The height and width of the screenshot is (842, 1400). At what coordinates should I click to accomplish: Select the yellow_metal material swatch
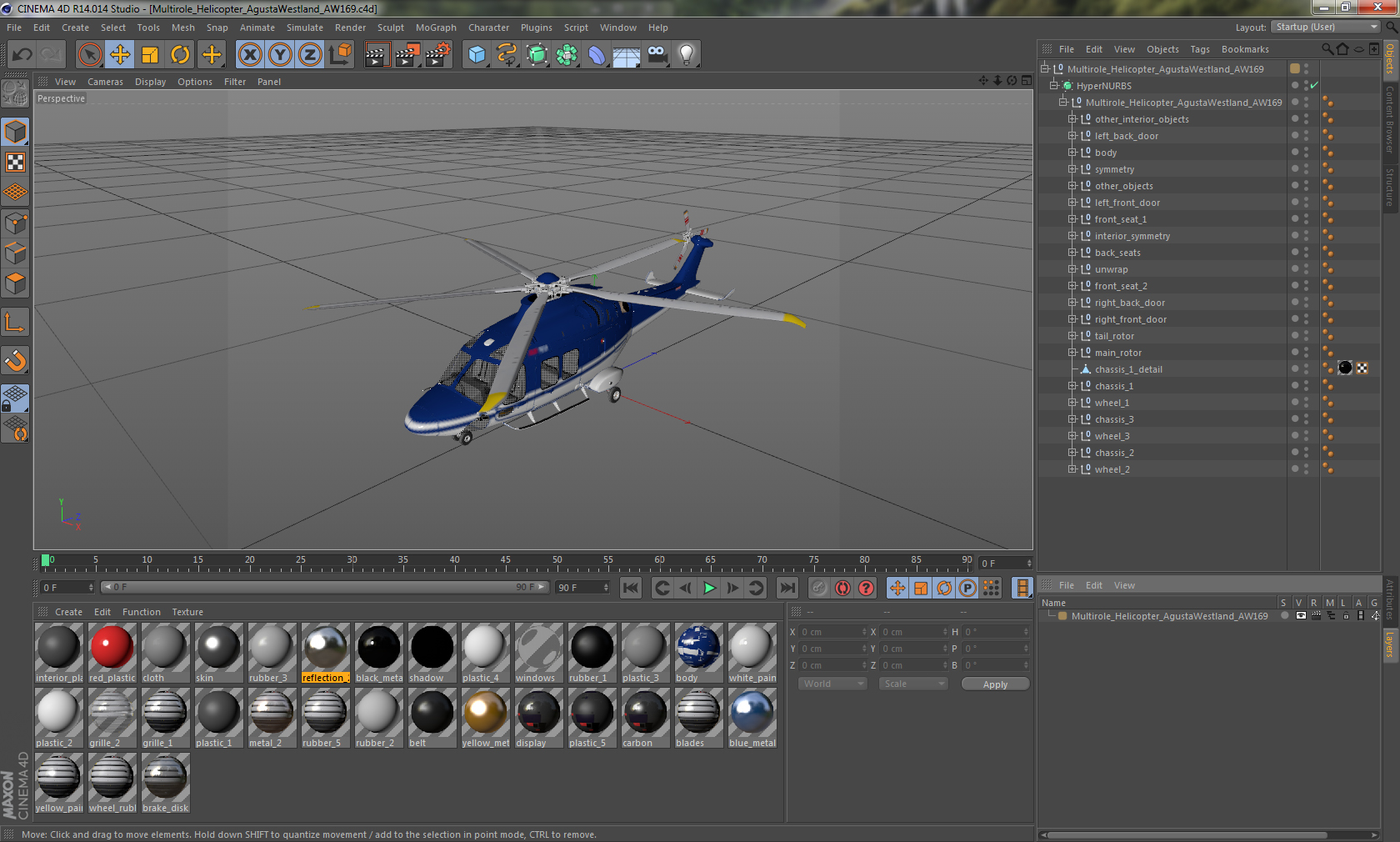tap(485, 718)
